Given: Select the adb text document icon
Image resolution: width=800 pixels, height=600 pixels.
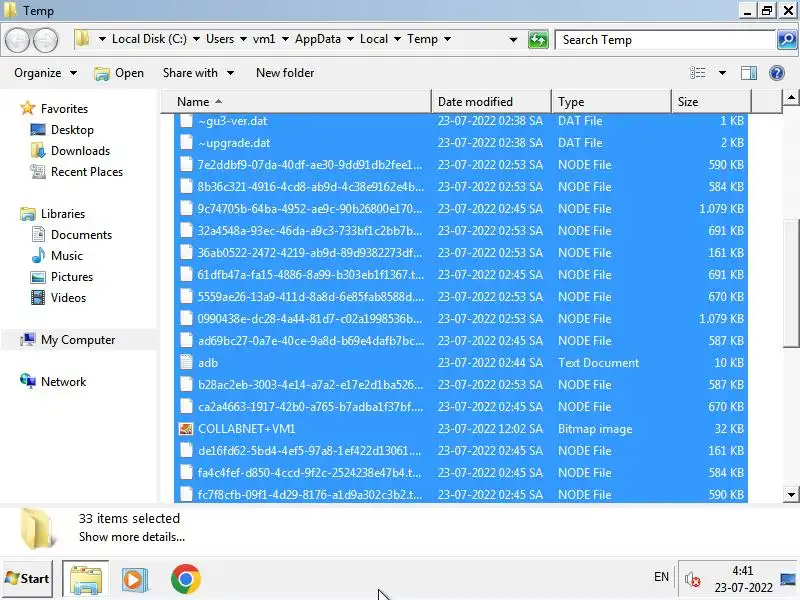Looking at the screenshot, I should pos(186,363).
